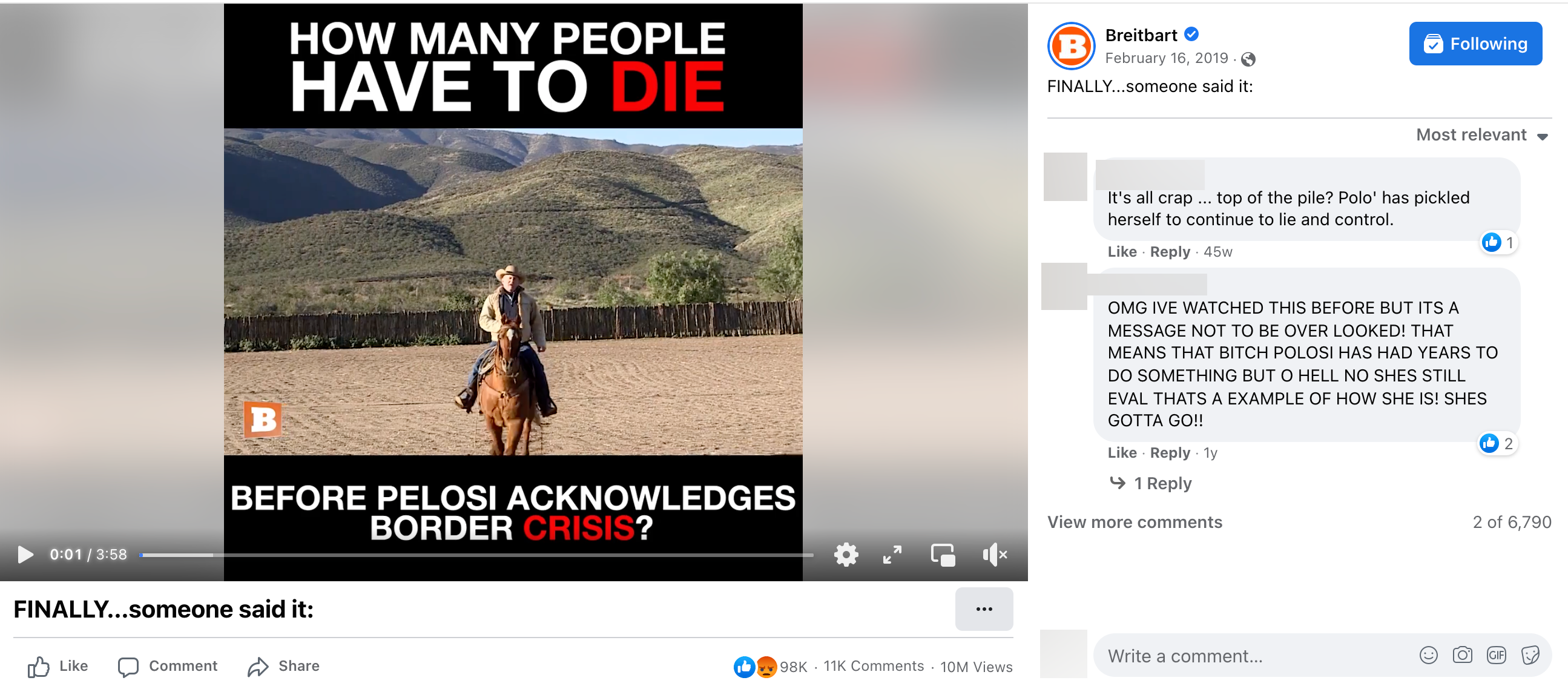Click the Comment button under the video
Viewport: 1568px width, 689px height.
tap(167, 666)
